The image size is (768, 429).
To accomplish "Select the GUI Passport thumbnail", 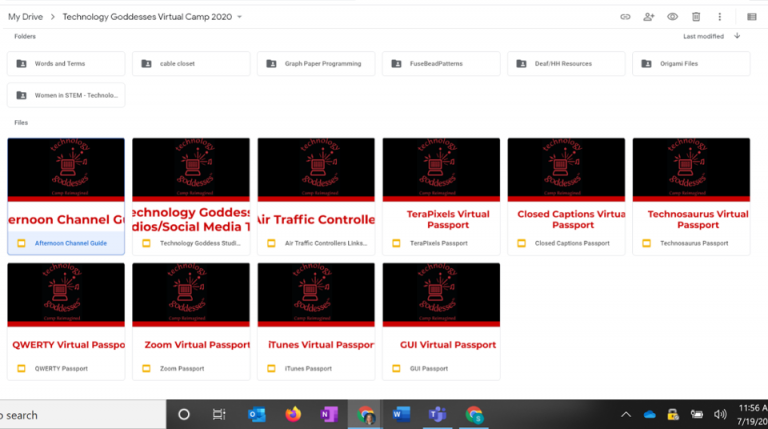I will tap(441, 310).
